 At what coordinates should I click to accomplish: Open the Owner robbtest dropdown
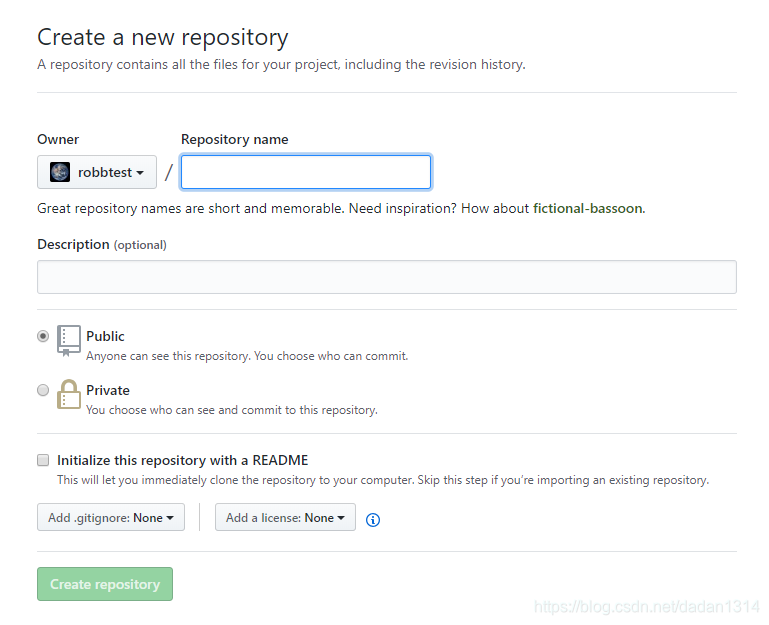(x=97, y=172)
